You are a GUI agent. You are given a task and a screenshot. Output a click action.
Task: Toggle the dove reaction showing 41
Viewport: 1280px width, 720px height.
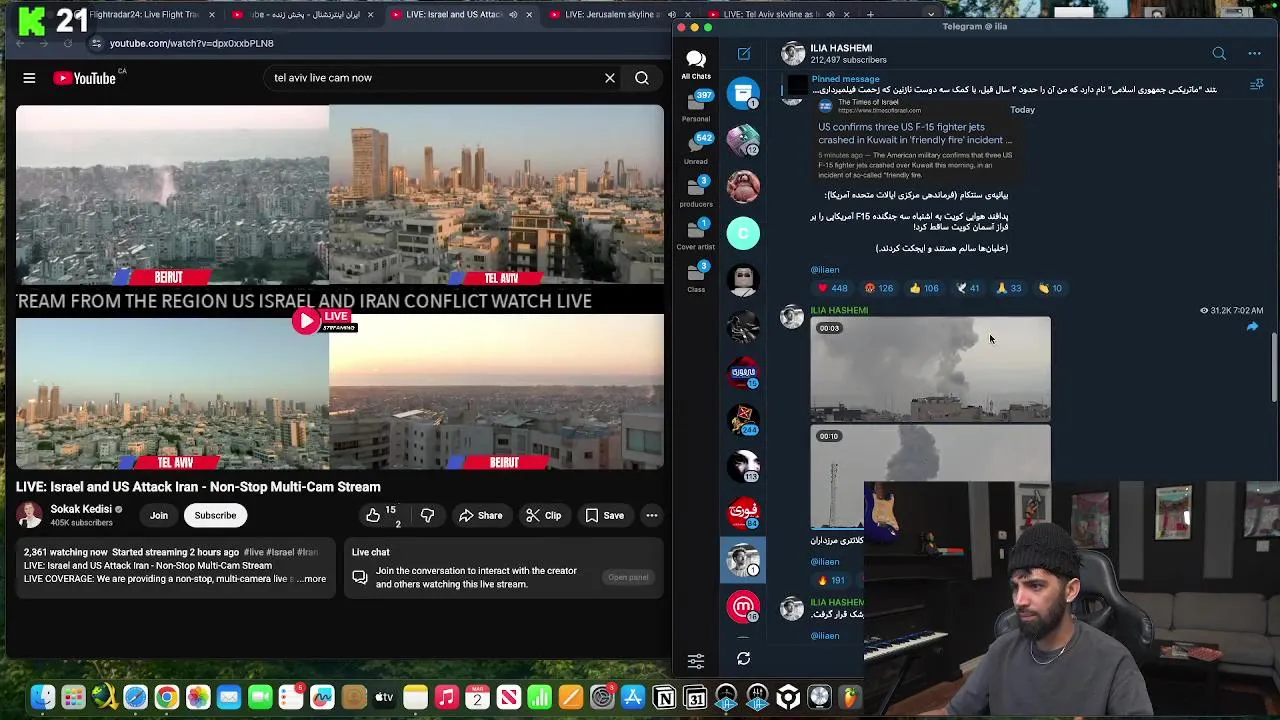(x=967, y=288)
